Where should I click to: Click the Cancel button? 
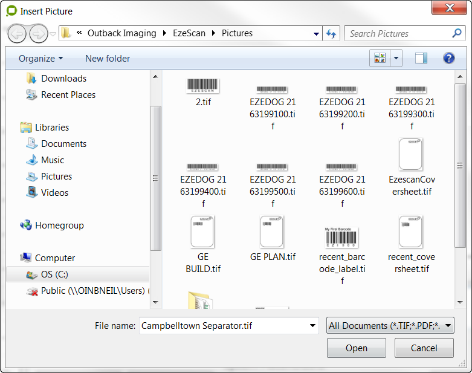tap(424, 348)
